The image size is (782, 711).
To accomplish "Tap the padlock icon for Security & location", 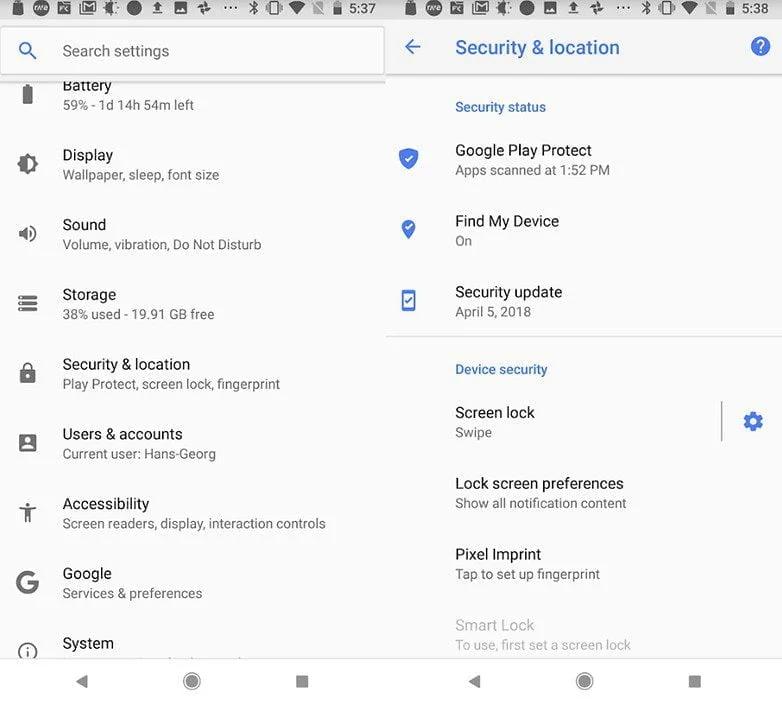I will (27, 373).
